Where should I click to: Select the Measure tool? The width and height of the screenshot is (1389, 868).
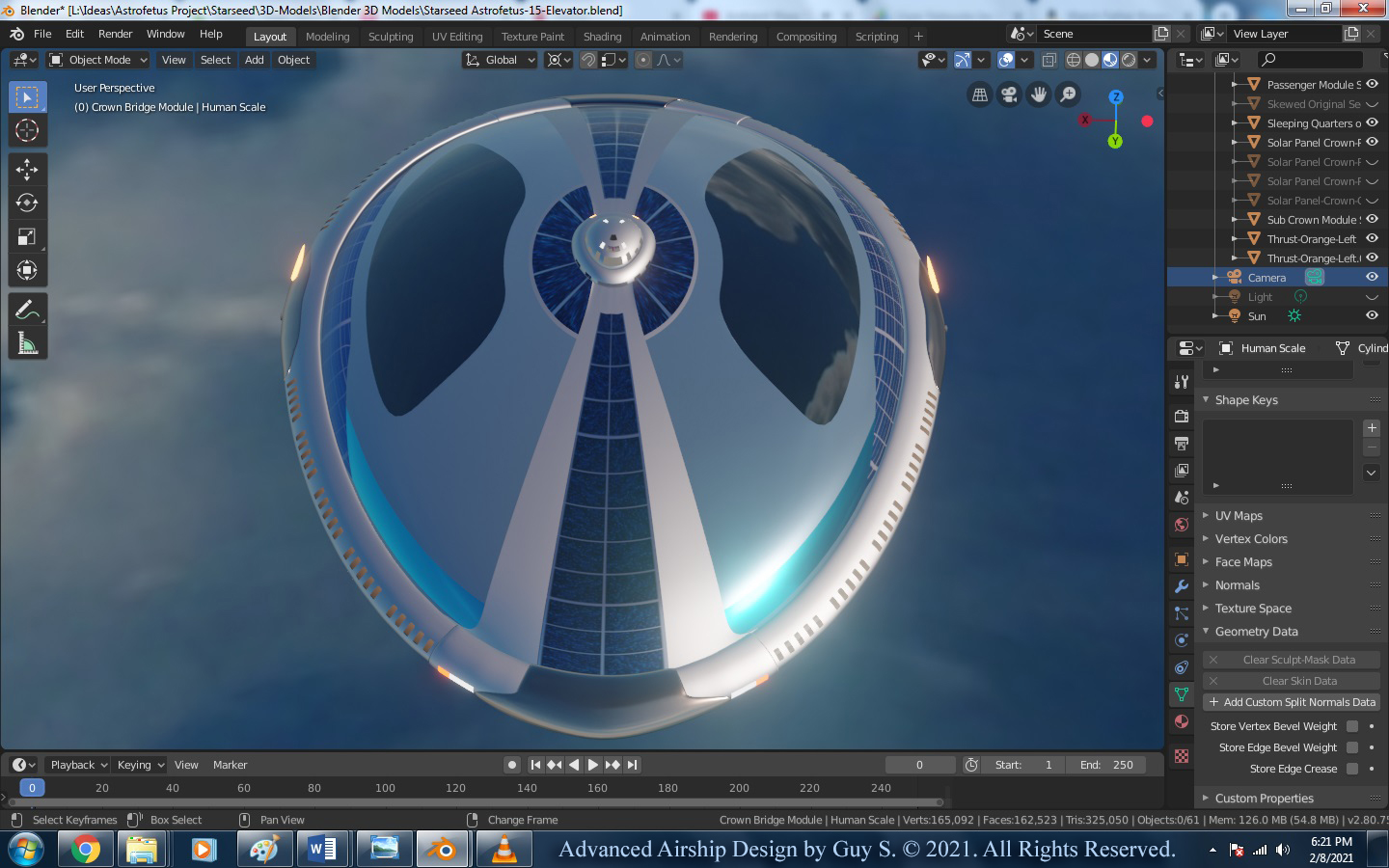[x=27, y=343]
